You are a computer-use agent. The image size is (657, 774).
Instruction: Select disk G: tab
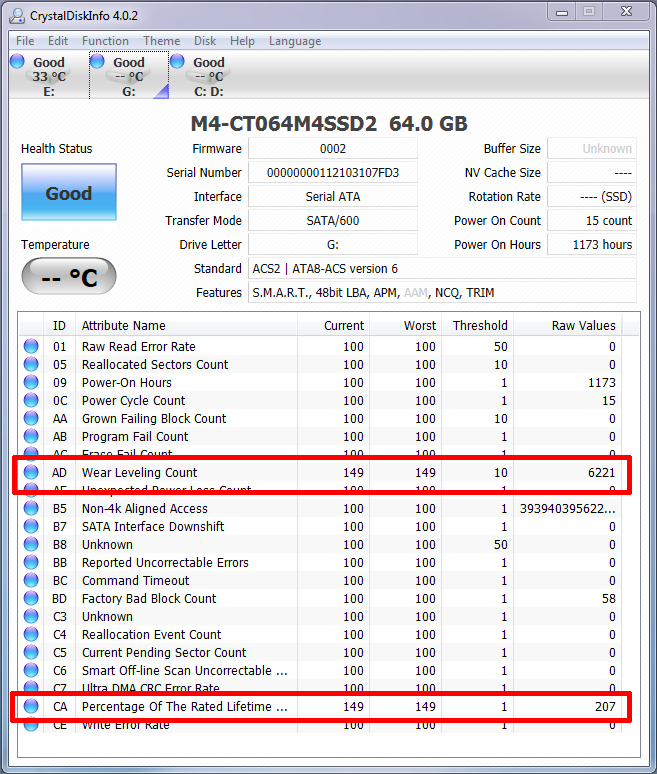[129, 76]
